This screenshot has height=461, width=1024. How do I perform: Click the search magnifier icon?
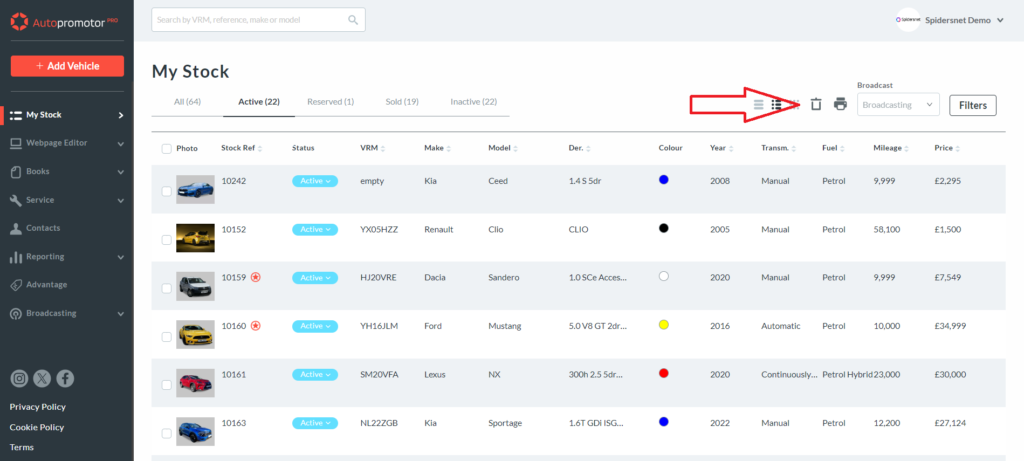coord(353,20)
